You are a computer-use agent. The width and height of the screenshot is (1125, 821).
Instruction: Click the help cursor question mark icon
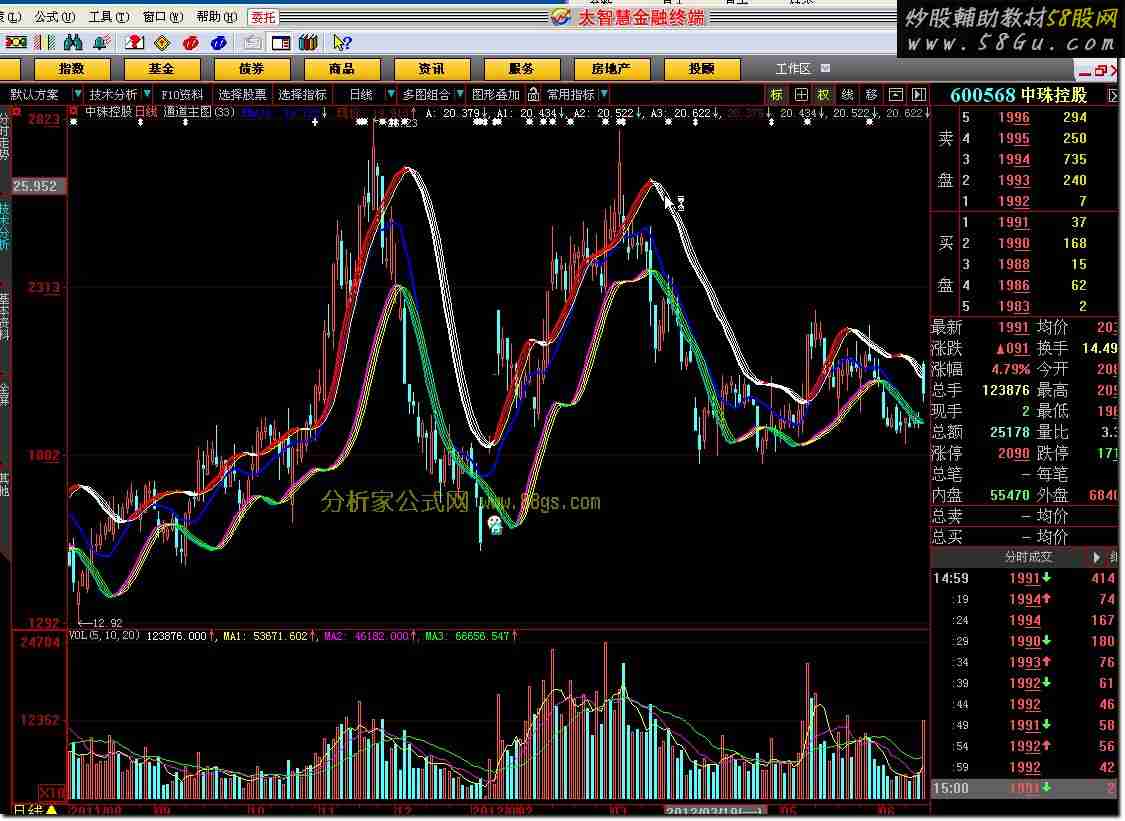point(342,43)
